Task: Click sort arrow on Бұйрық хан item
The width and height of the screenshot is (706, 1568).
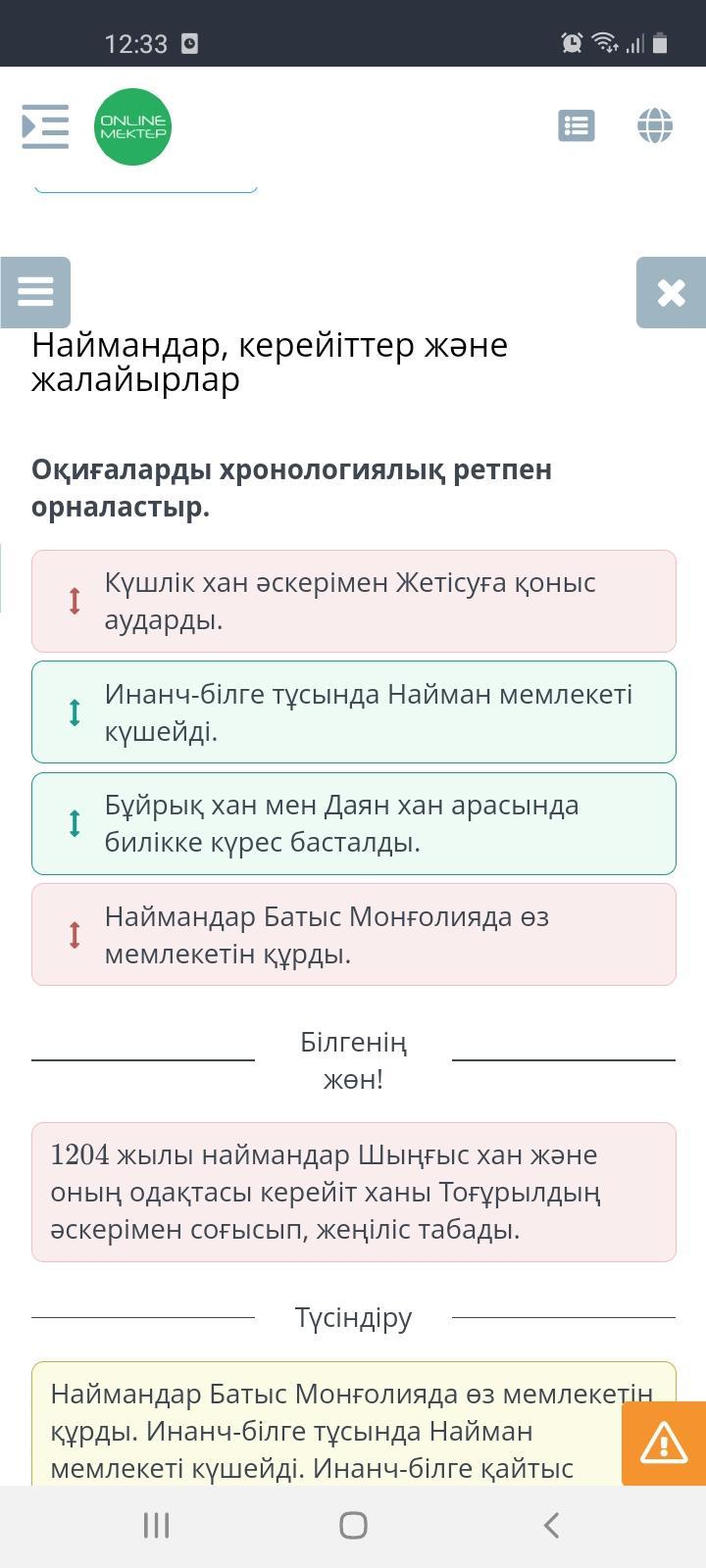Action: tap(75, 823)
